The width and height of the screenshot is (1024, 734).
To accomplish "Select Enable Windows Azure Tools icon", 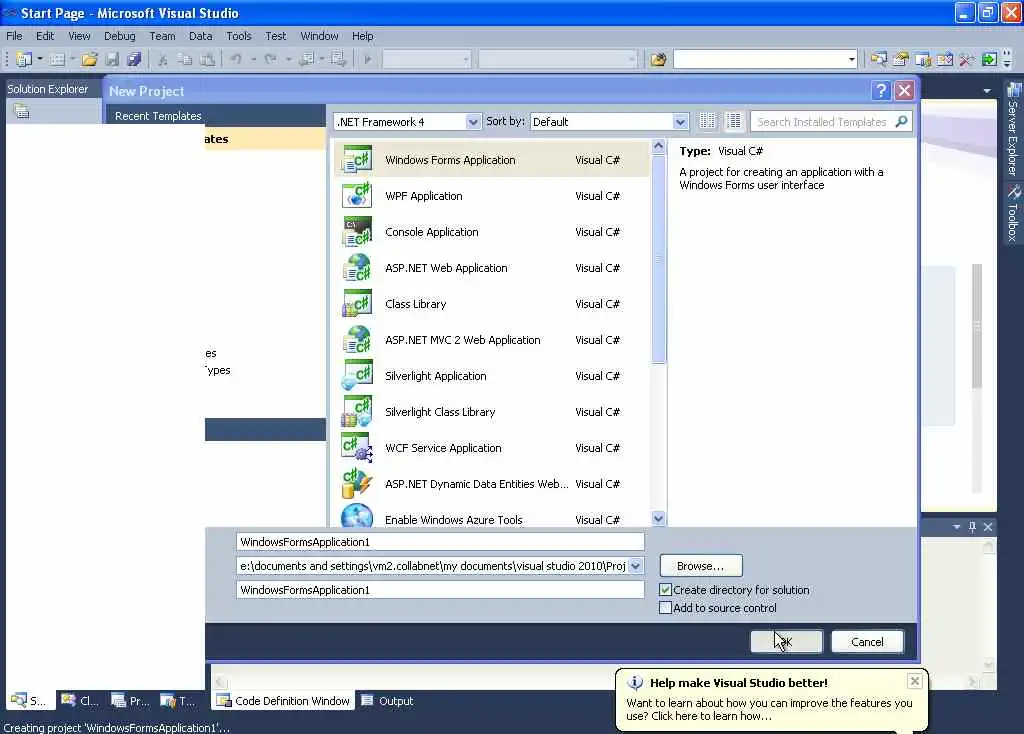I will coord(357,516).
